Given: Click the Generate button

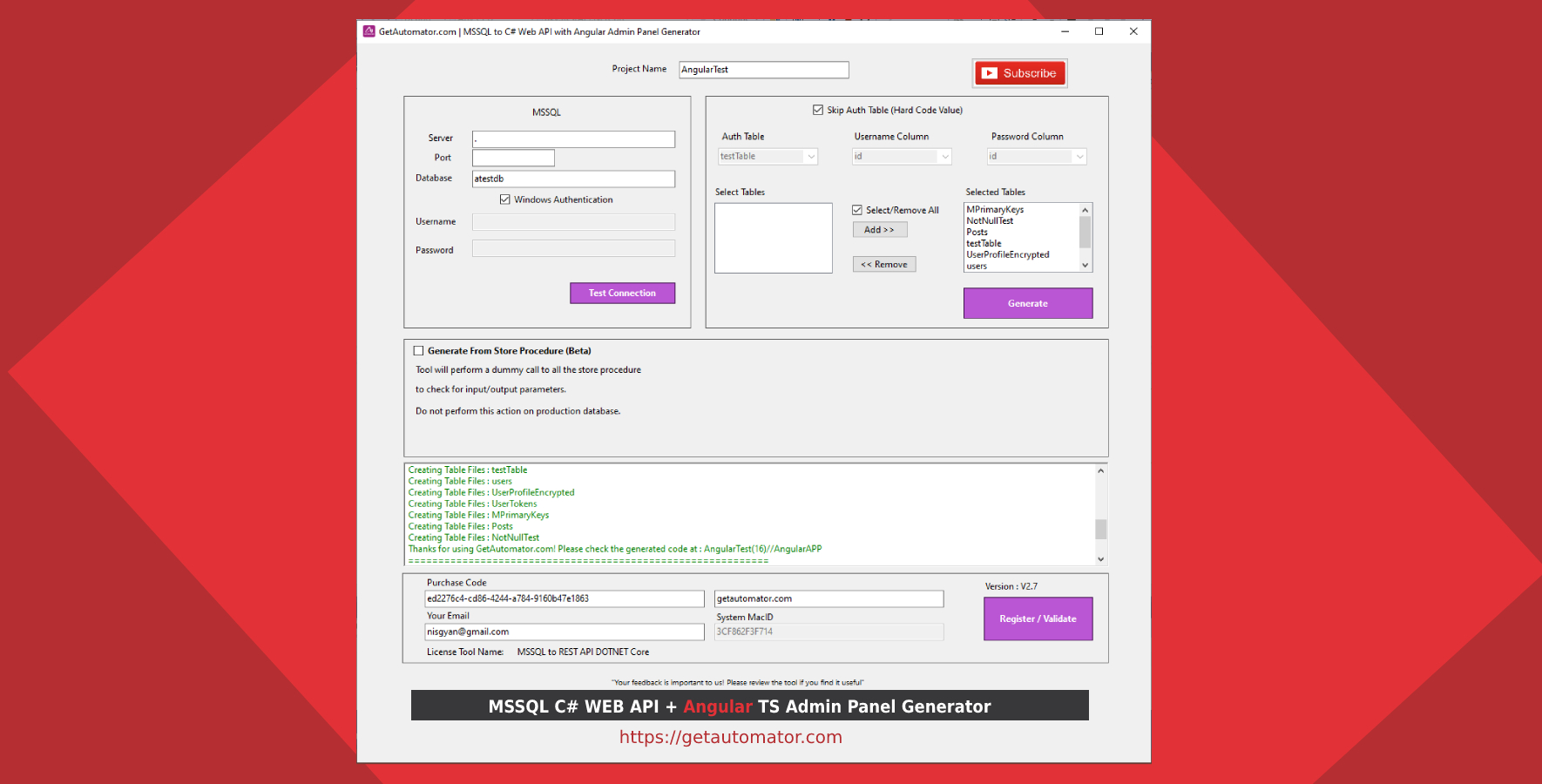Looking at the screenshot, I should tap(1028, 303).
